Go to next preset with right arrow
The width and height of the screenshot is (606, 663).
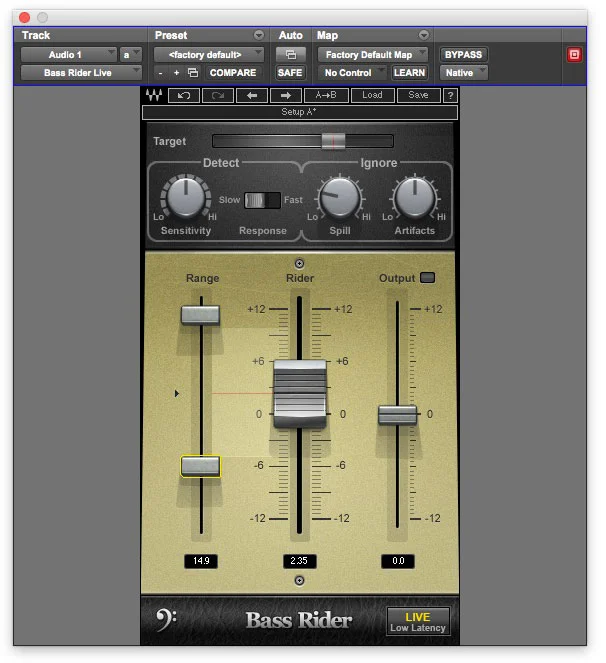[x=286, y=96]
